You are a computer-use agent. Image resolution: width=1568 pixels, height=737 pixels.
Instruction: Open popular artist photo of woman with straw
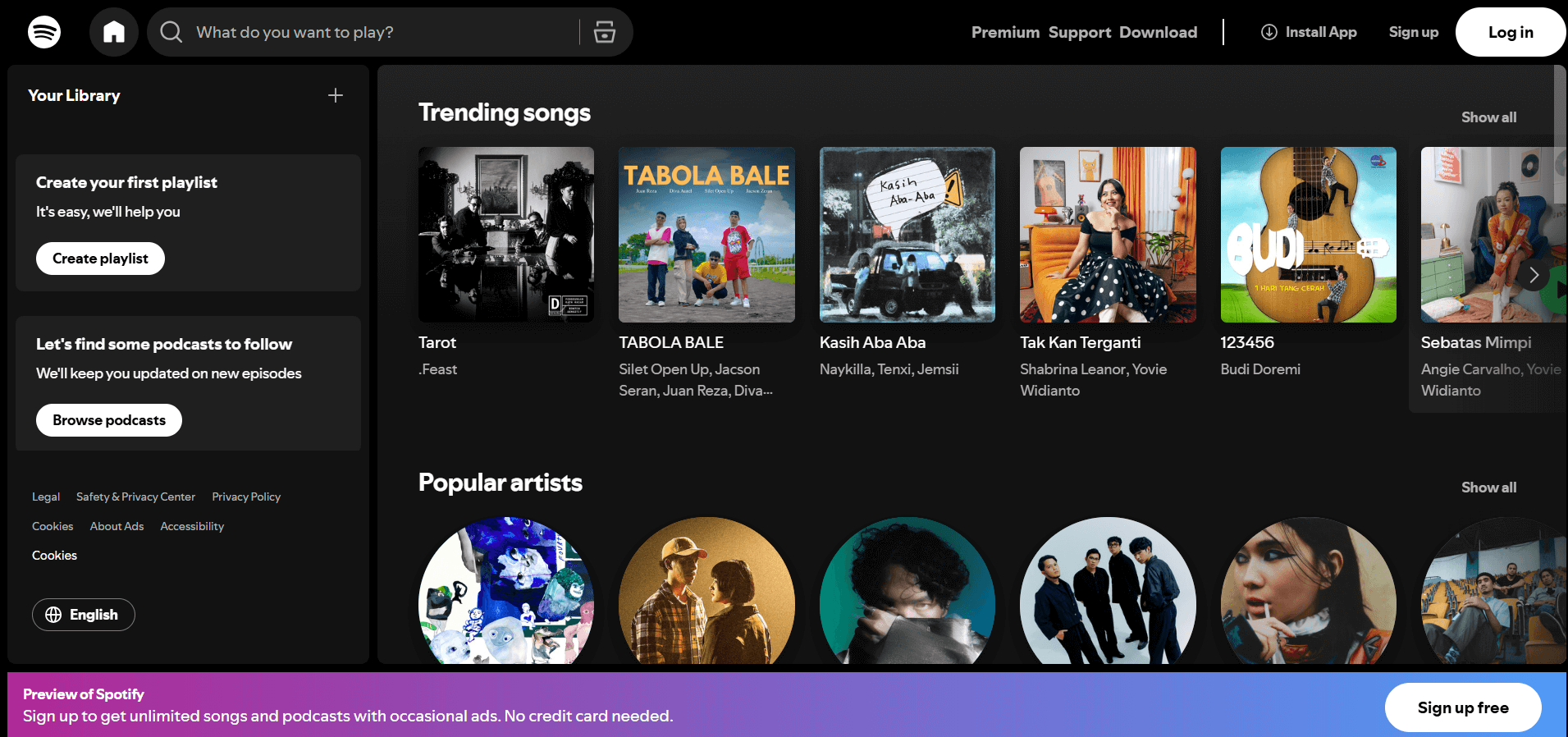(x=1308, y=591)
